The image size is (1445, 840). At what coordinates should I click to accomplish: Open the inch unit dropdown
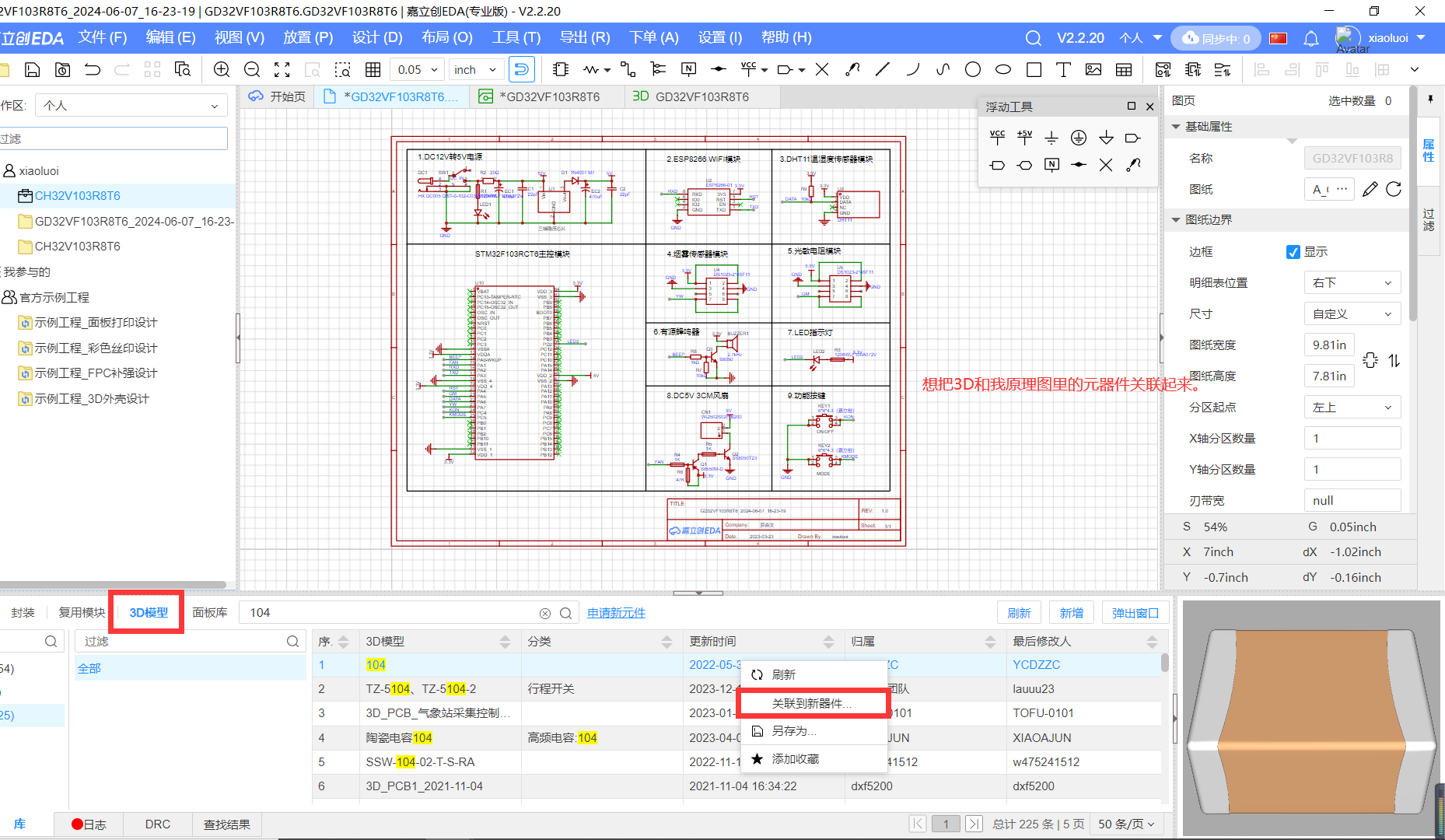[475, 70]
